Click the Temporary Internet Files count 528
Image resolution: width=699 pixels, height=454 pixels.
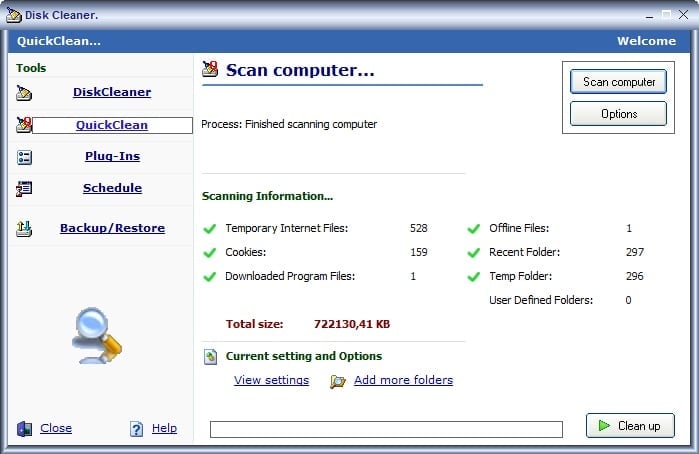point(419,228)
